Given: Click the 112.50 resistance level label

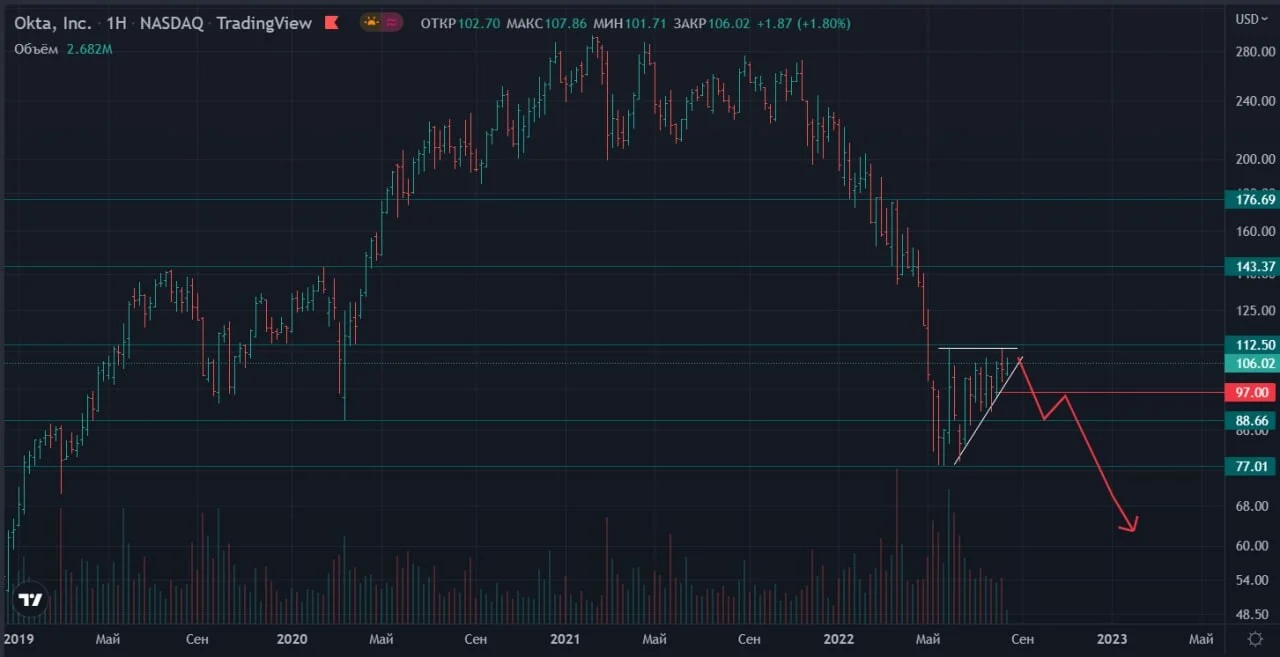Looking at the screenshot, I should coord(1251,345).
